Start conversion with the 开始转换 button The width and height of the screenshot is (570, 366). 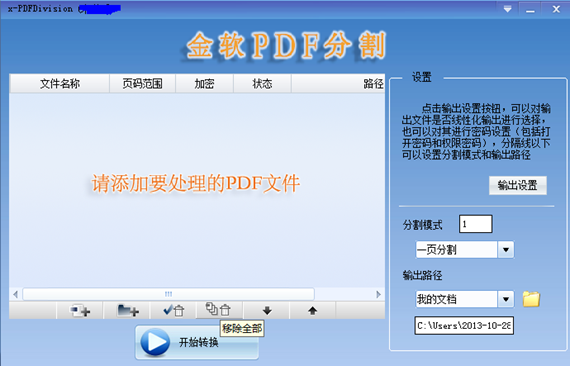197,342
